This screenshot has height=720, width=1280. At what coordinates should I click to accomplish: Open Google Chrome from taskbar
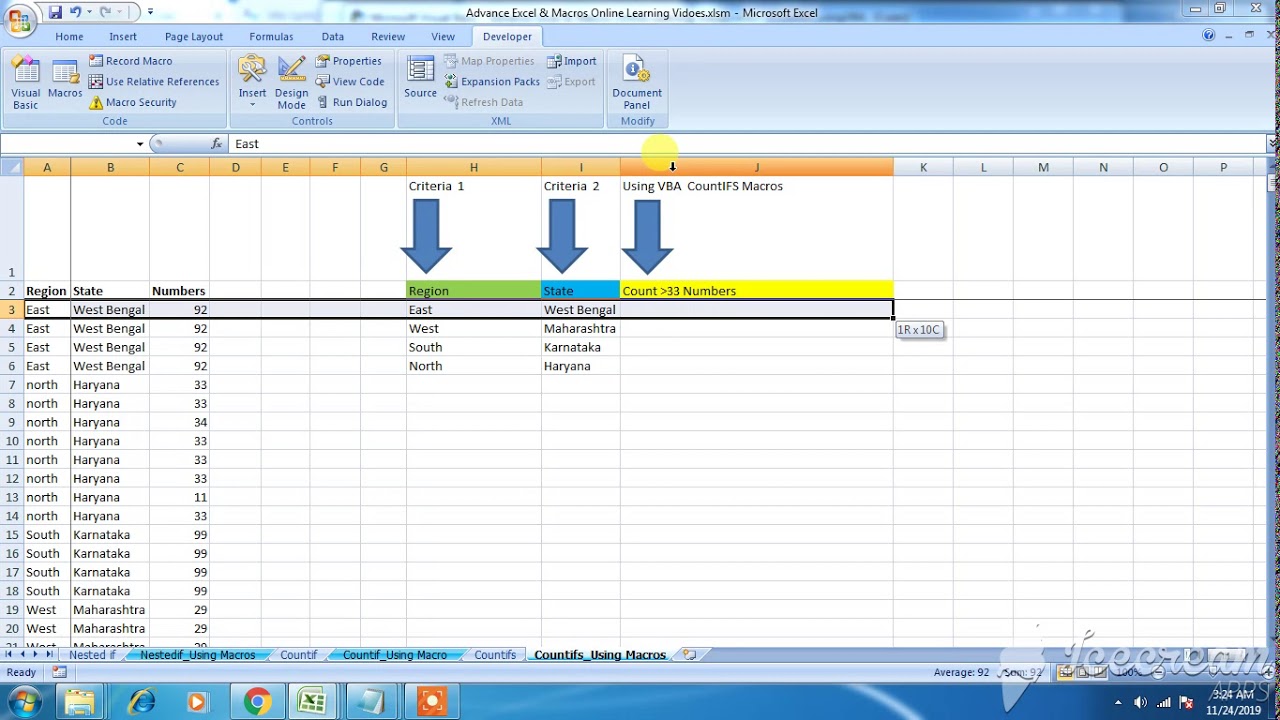click(257, 702)
